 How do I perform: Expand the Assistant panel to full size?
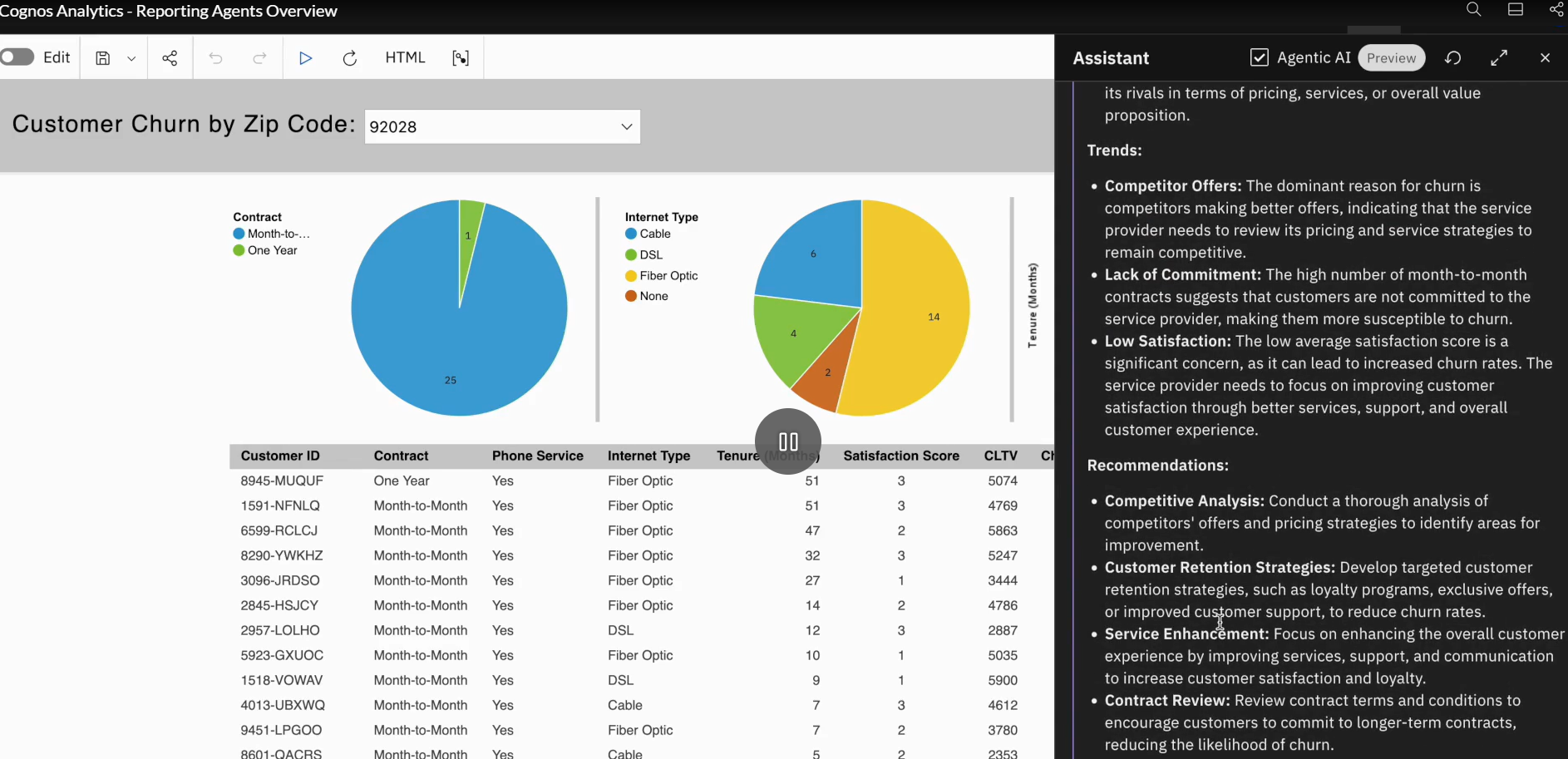pos(1499,58)
